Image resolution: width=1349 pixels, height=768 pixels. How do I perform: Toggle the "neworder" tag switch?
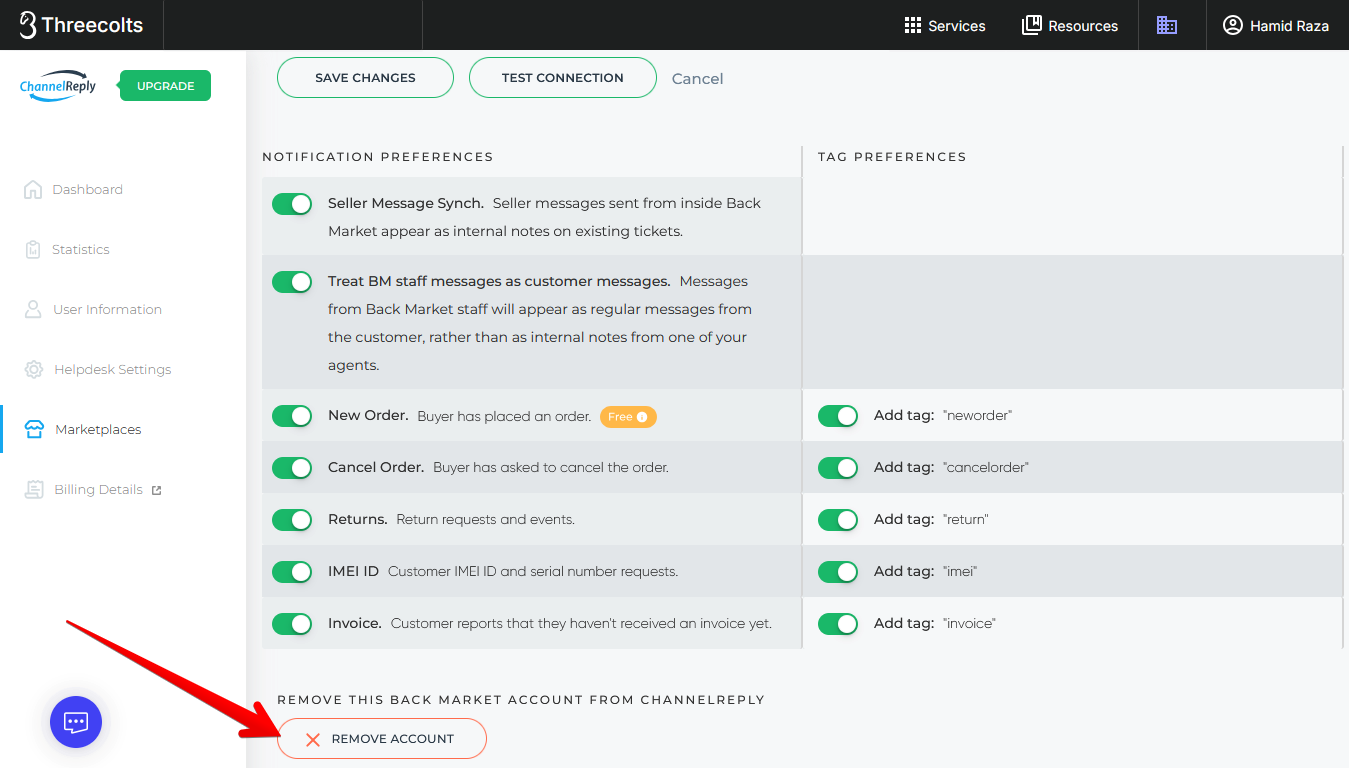[x=838, y=416]
